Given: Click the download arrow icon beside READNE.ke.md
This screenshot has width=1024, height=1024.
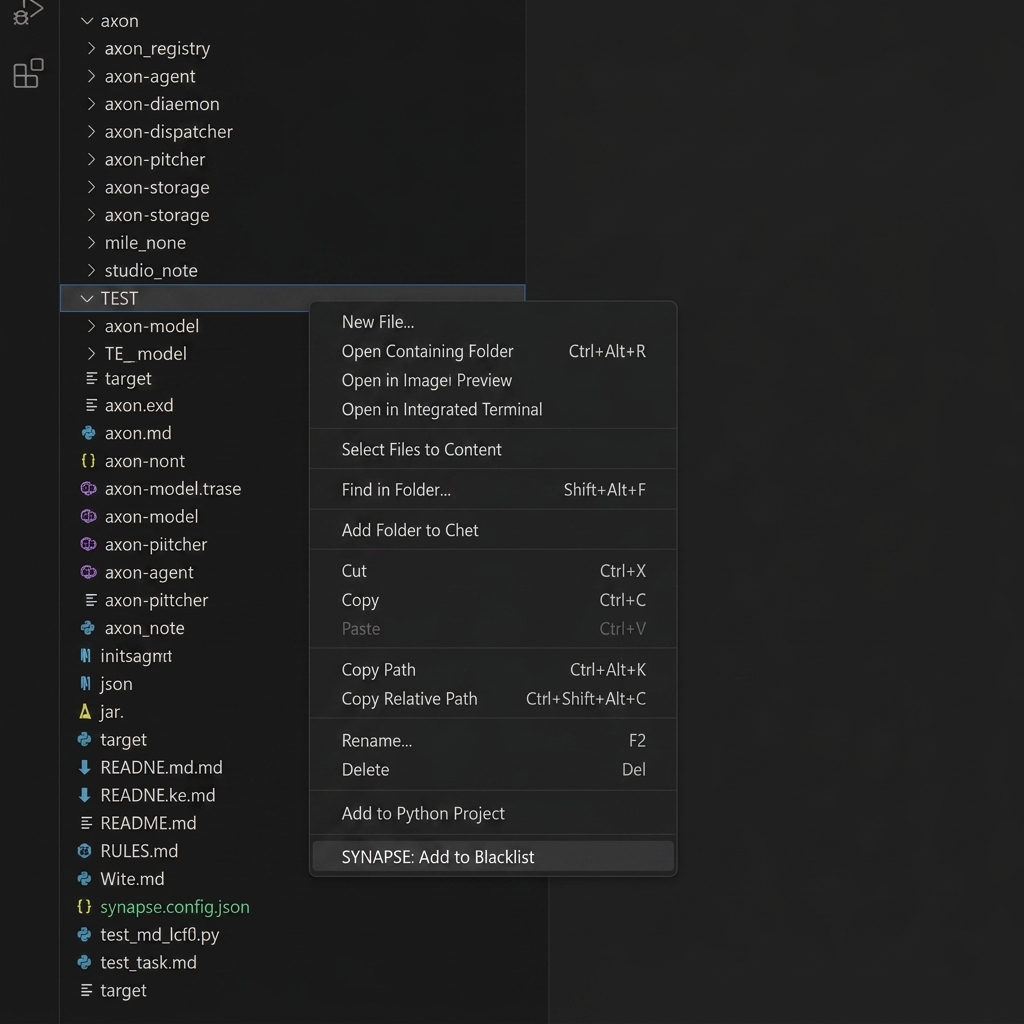Looking at the screenshot, I should [84, 795].
